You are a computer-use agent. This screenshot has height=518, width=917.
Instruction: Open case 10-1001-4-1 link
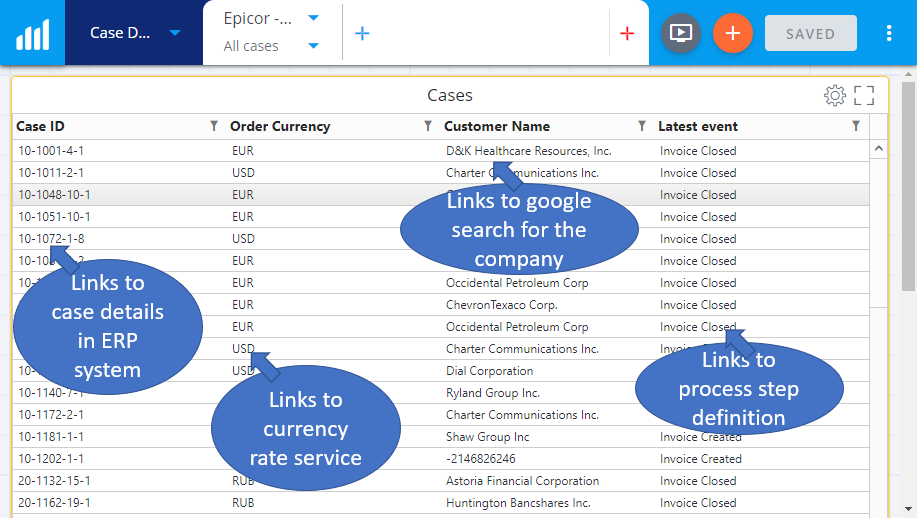coord(51,151)
